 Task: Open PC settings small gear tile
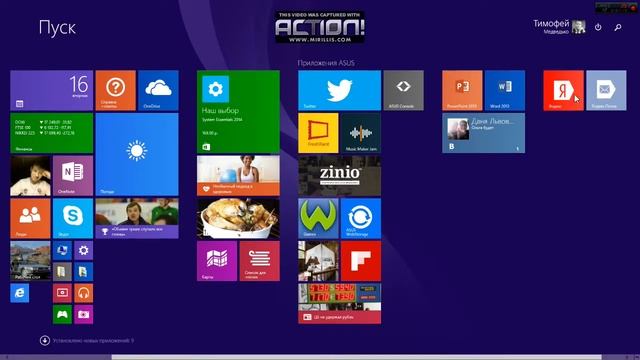(x=84, y=250)
